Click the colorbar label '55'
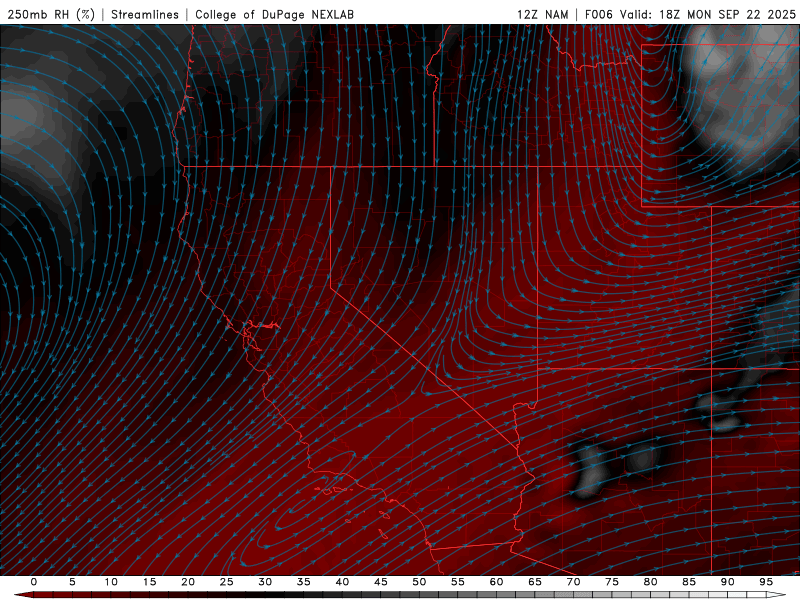 click(458, 582)
